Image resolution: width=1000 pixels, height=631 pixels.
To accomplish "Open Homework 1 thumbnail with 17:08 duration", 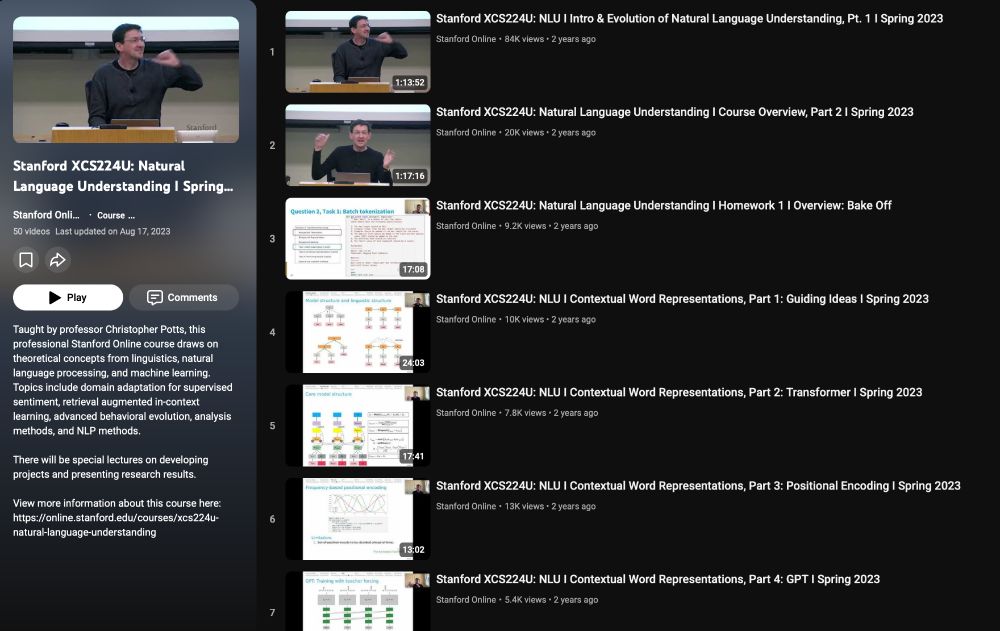I will 358,239.
